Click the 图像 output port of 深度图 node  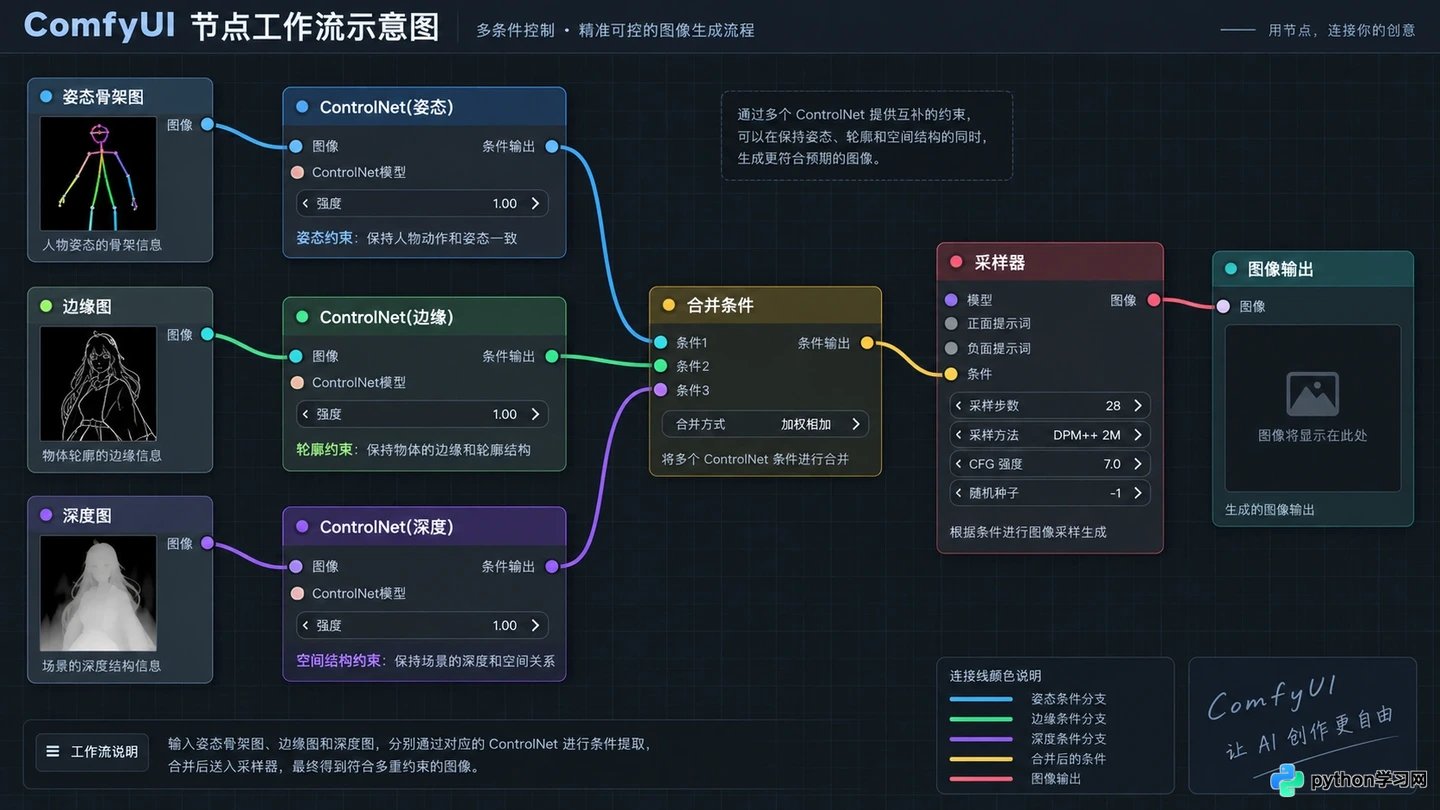[207, 543]
